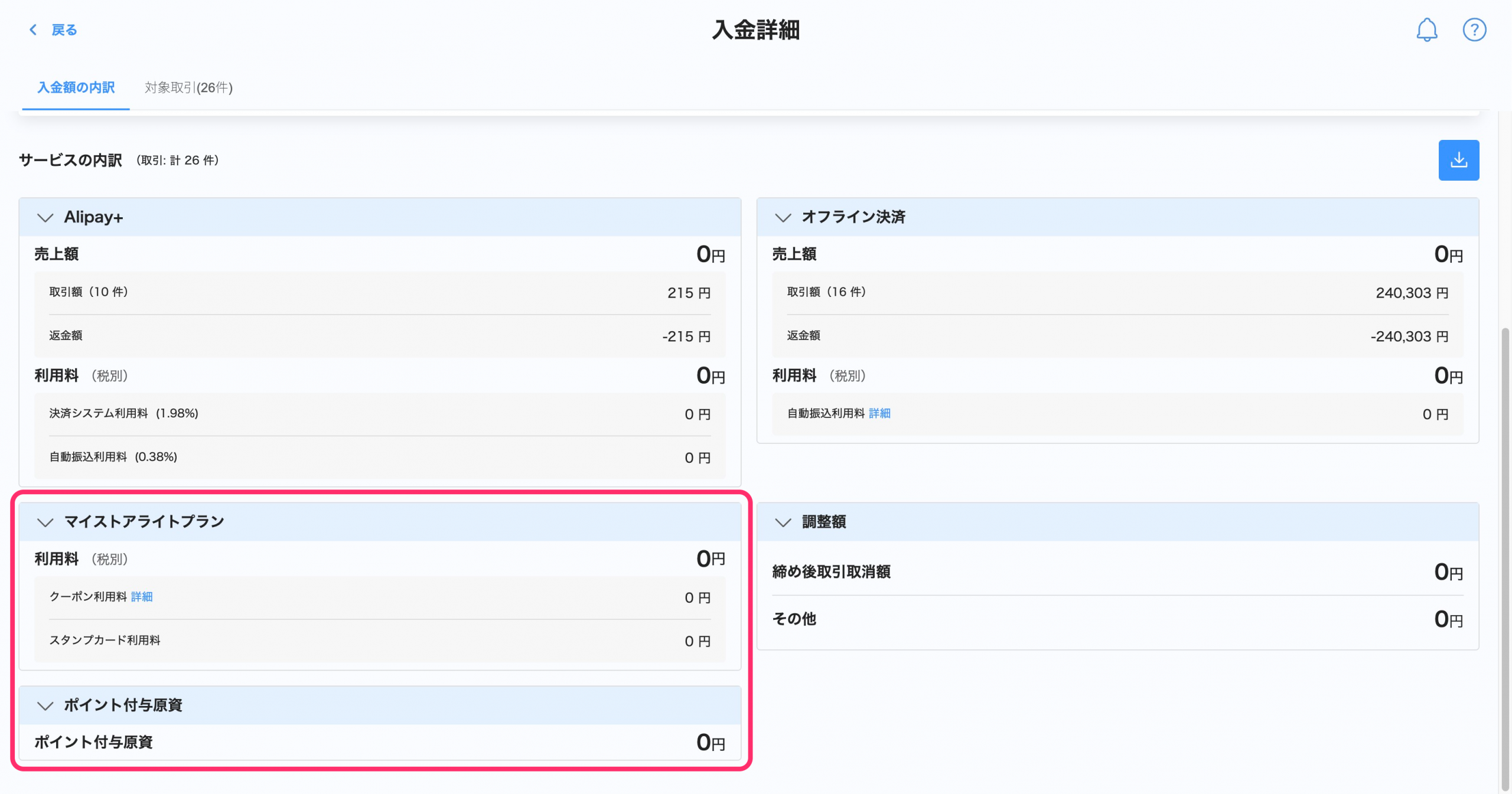Click the 戻る back link text
The height and width of the screenshot is (794, 1512).
[64, 30]
